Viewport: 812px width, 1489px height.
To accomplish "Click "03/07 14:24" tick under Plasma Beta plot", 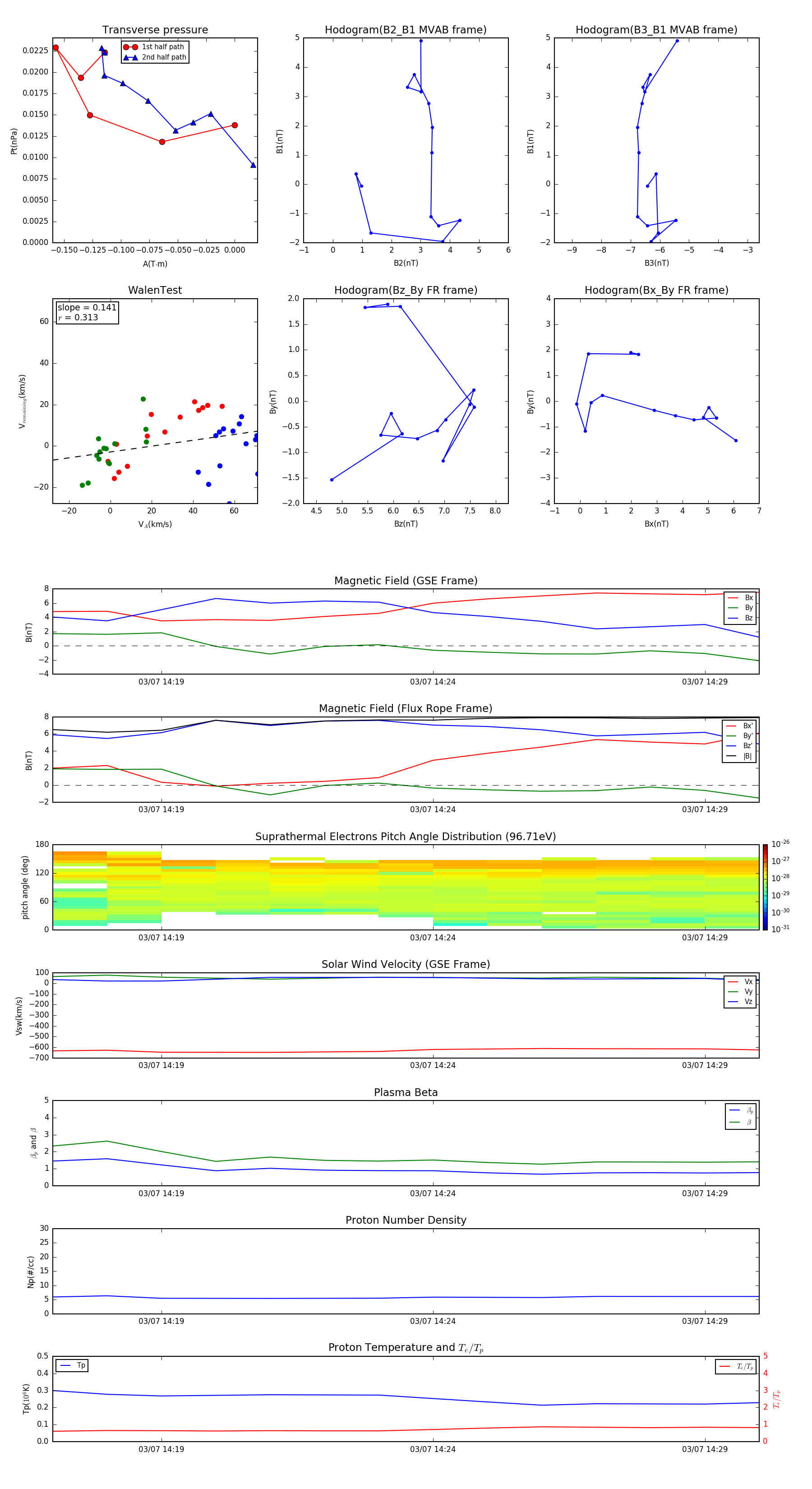I will 433,1193.
